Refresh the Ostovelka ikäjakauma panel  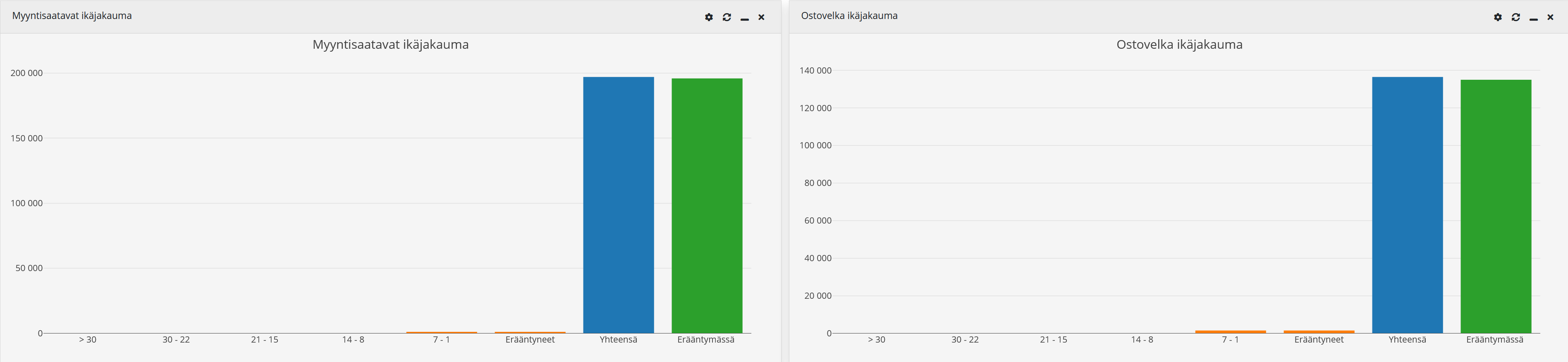[x=1515, y=17]
